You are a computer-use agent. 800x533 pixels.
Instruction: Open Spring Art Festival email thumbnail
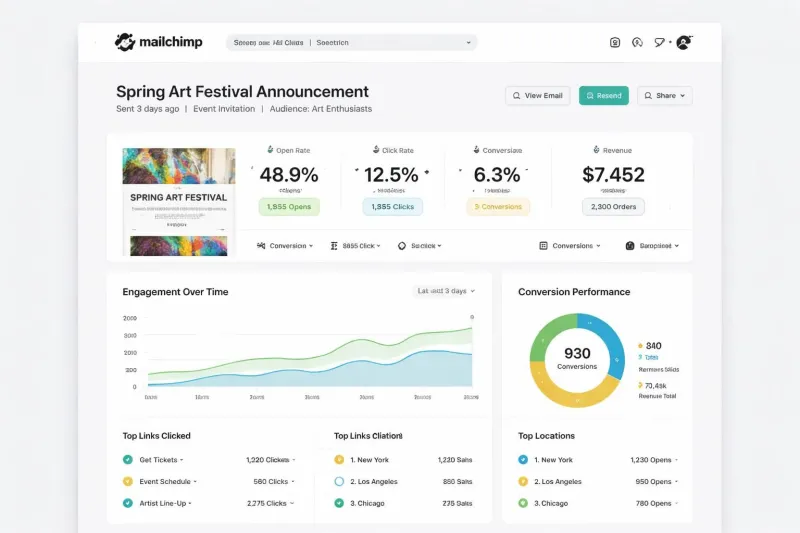coord(179,202)
